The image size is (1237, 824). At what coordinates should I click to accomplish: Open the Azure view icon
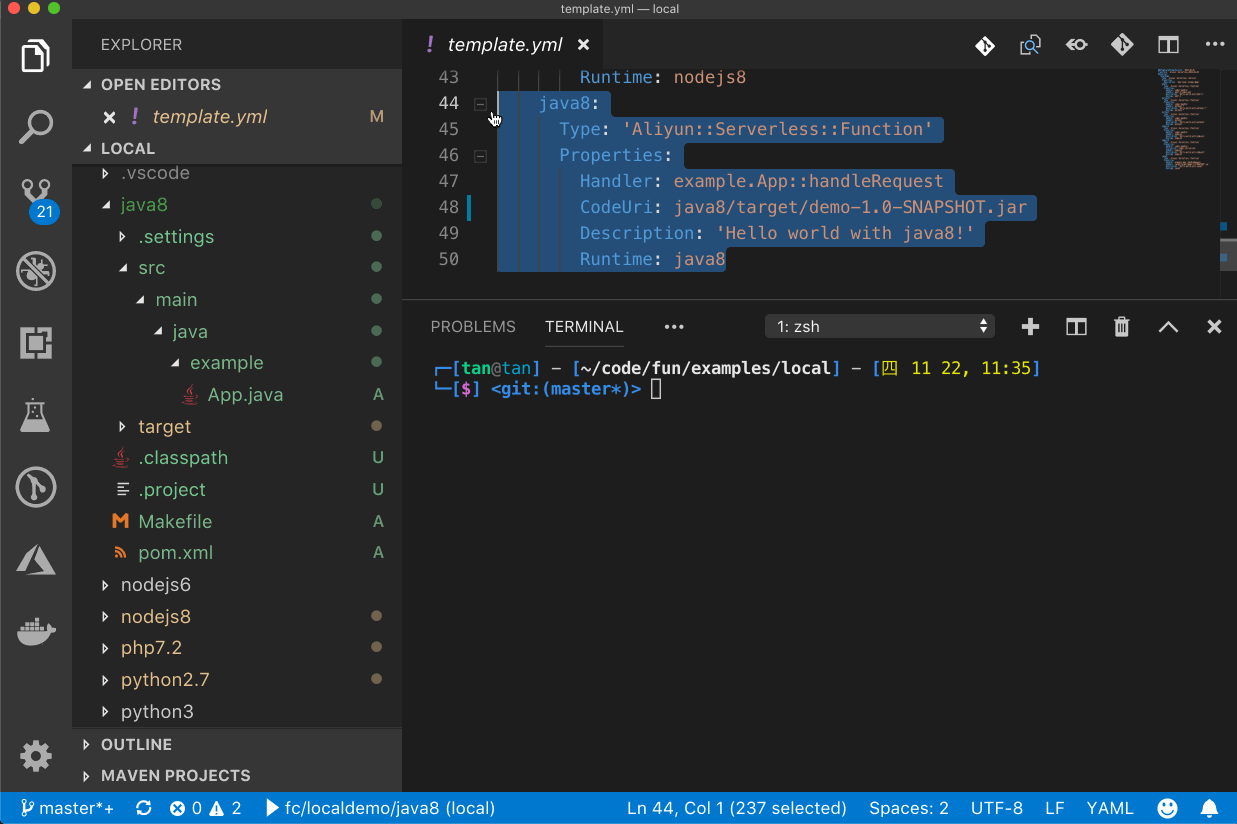point(36,560)
